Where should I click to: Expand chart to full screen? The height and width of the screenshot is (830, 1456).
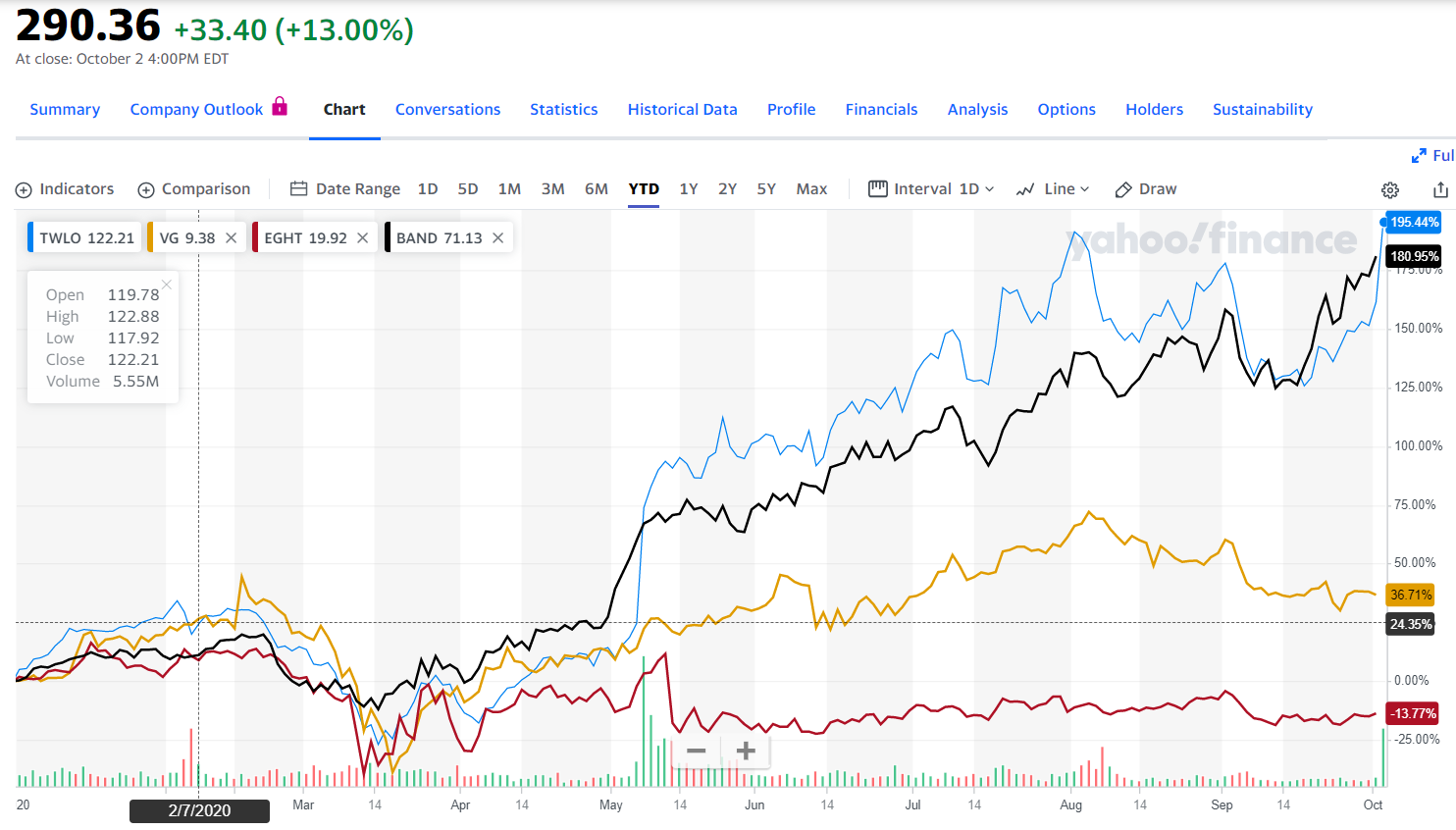(1431, 156)
